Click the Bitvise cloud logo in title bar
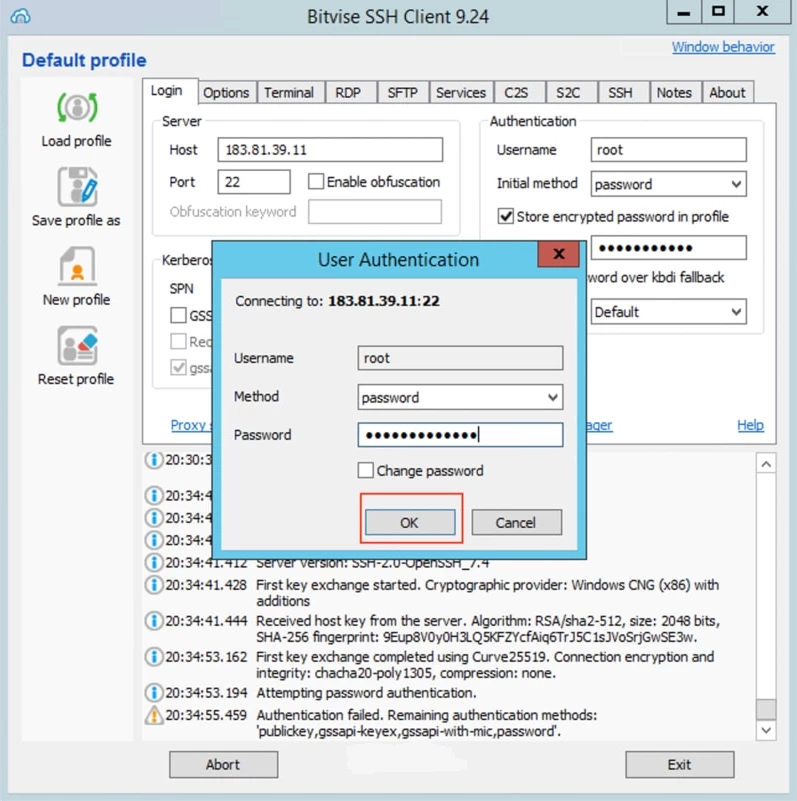The width and height of the screenshot is (797, 801). tap(20, 16)
